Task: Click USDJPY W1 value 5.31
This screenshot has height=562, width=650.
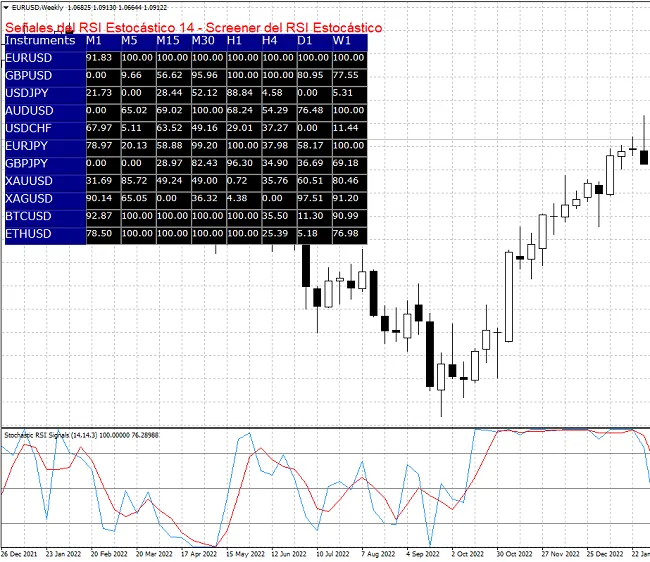Action: pyautogui.click(x=343, y=93)
